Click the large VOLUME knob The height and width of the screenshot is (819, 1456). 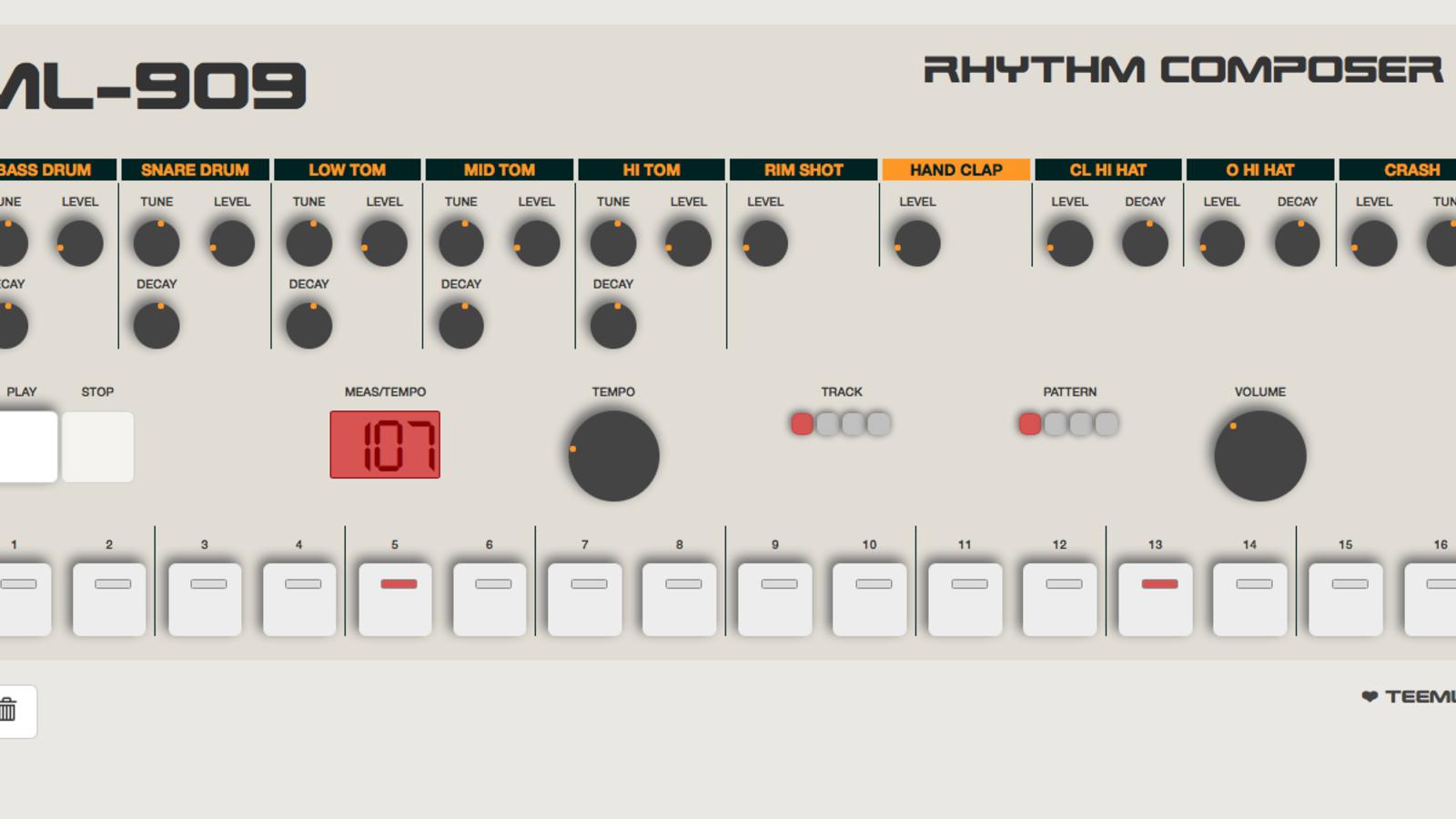coord(1260,456)
